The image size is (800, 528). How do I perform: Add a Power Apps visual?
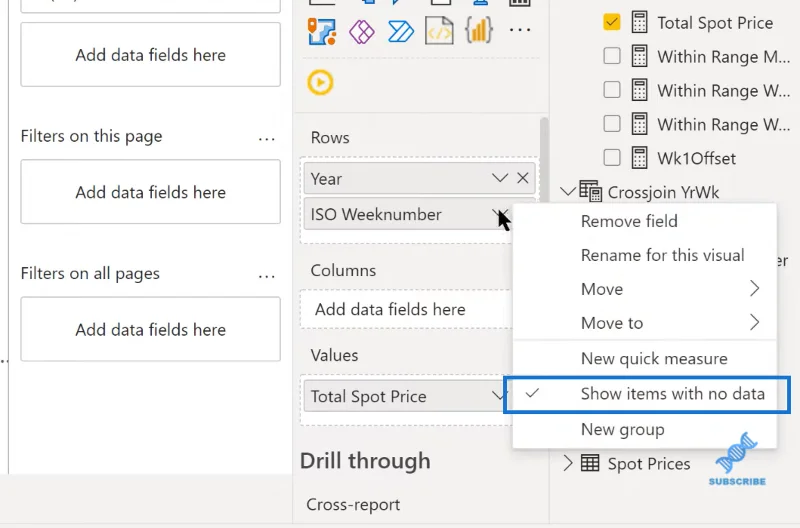(361, 32)
